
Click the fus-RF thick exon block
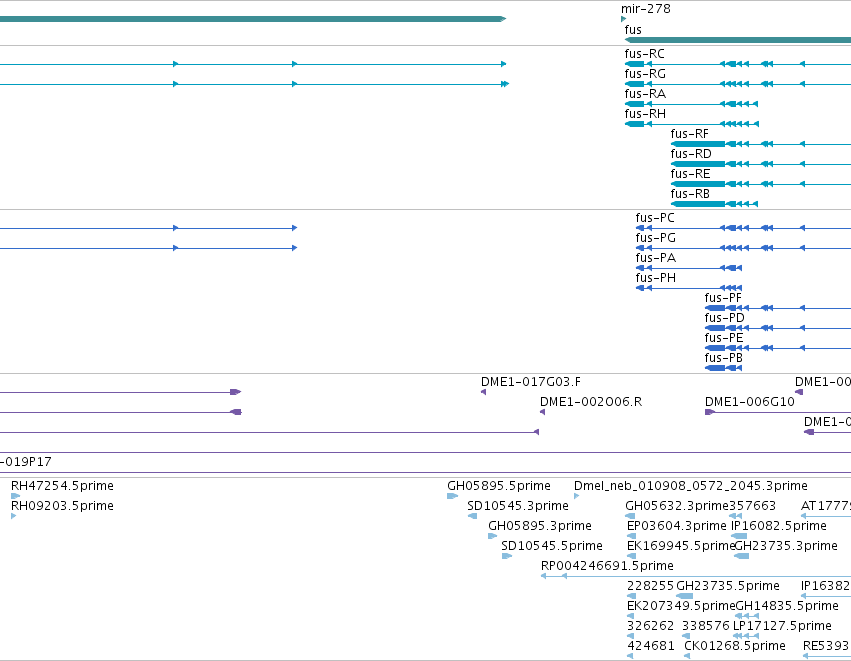click(x=698, y=144)
